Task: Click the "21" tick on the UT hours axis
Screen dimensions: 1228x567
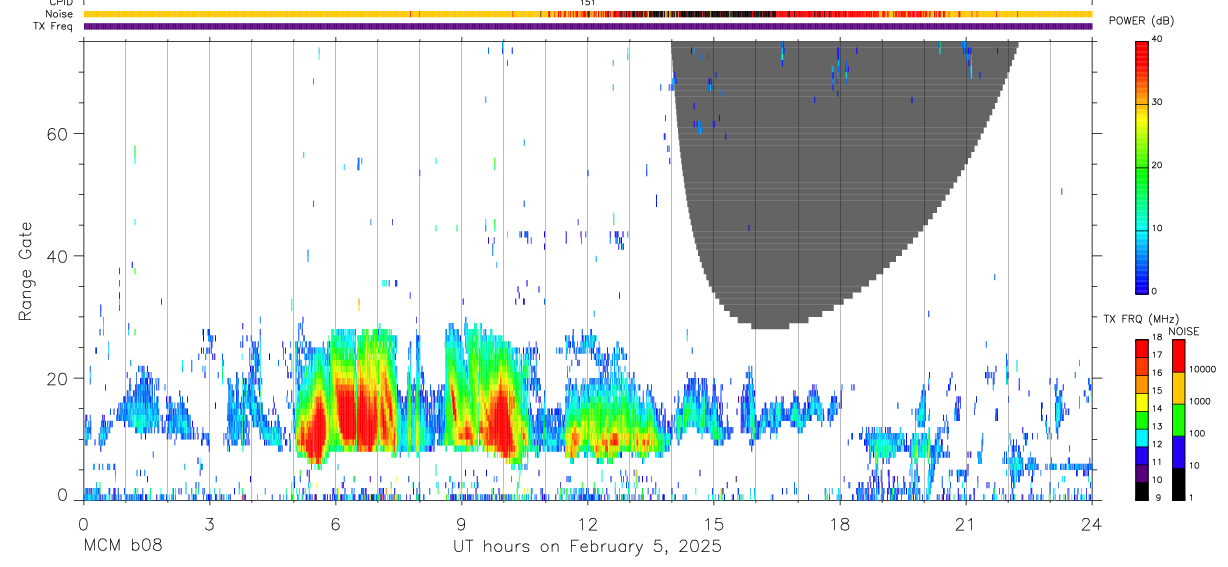Action: click(965, 524)
